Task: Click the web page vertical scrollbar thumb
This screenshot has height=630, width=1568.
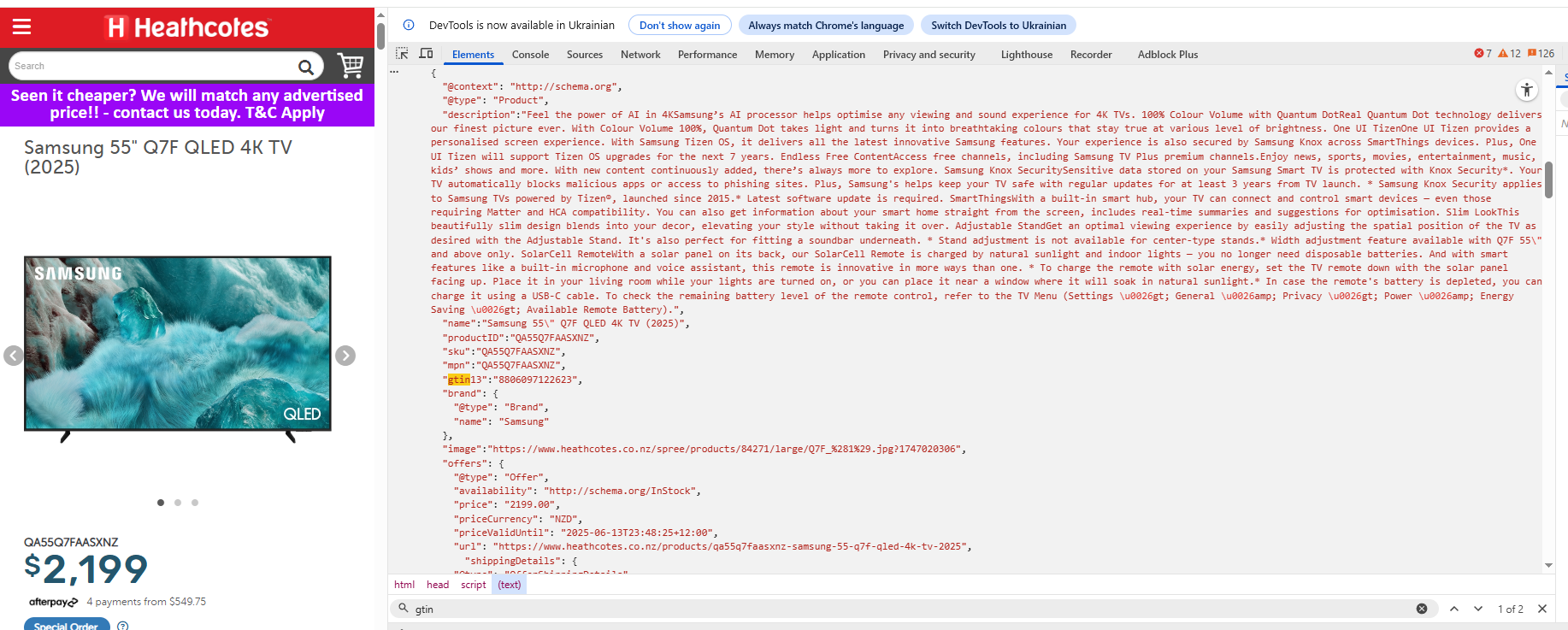Action: (x=380, y=34)
